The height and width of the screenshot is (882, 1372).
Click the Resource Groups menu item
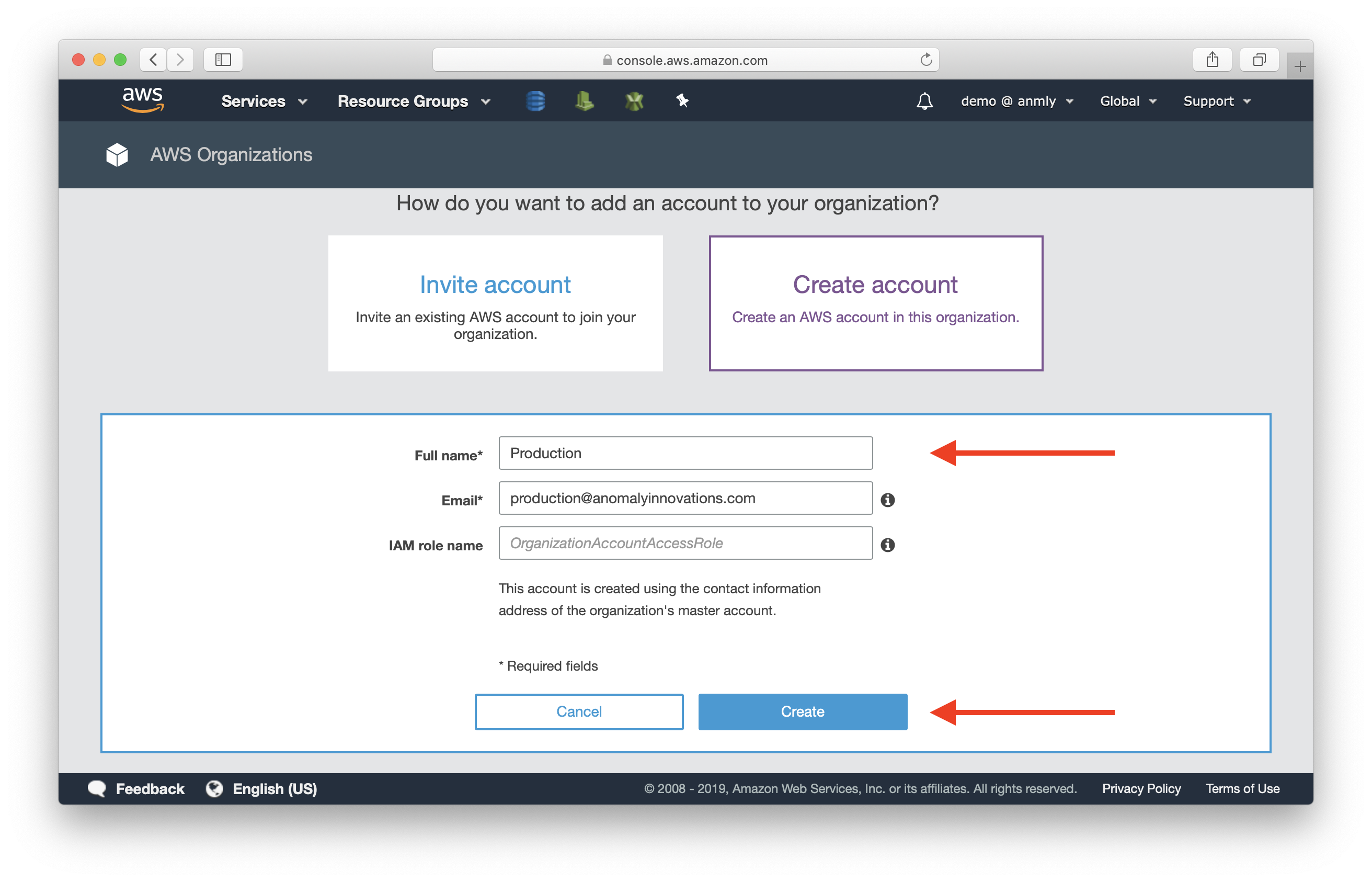point(413,100)
